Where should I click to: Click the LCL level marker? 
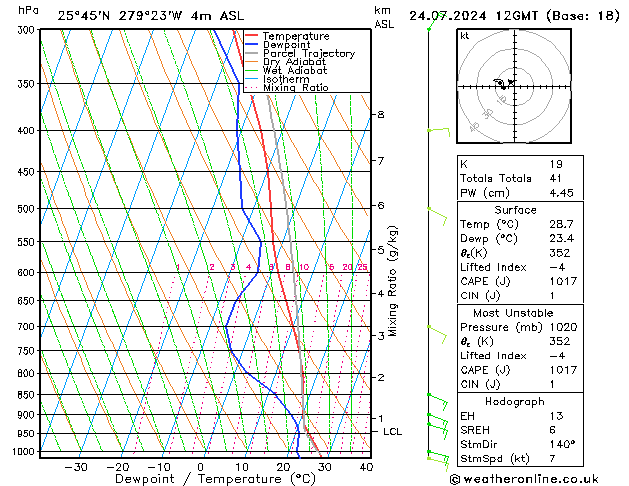393,431
